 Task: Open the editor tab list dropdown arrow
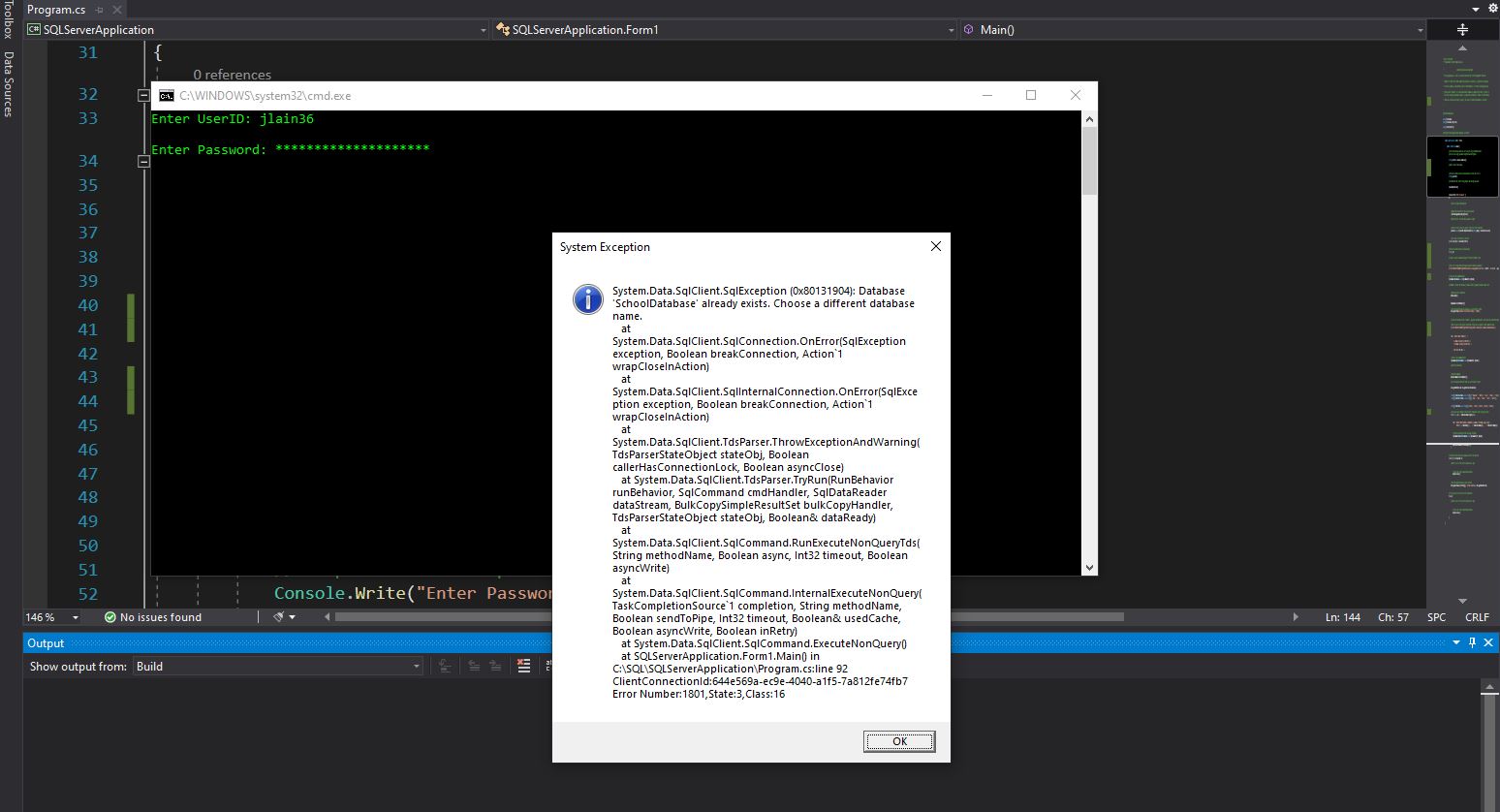pos(1476,9)
